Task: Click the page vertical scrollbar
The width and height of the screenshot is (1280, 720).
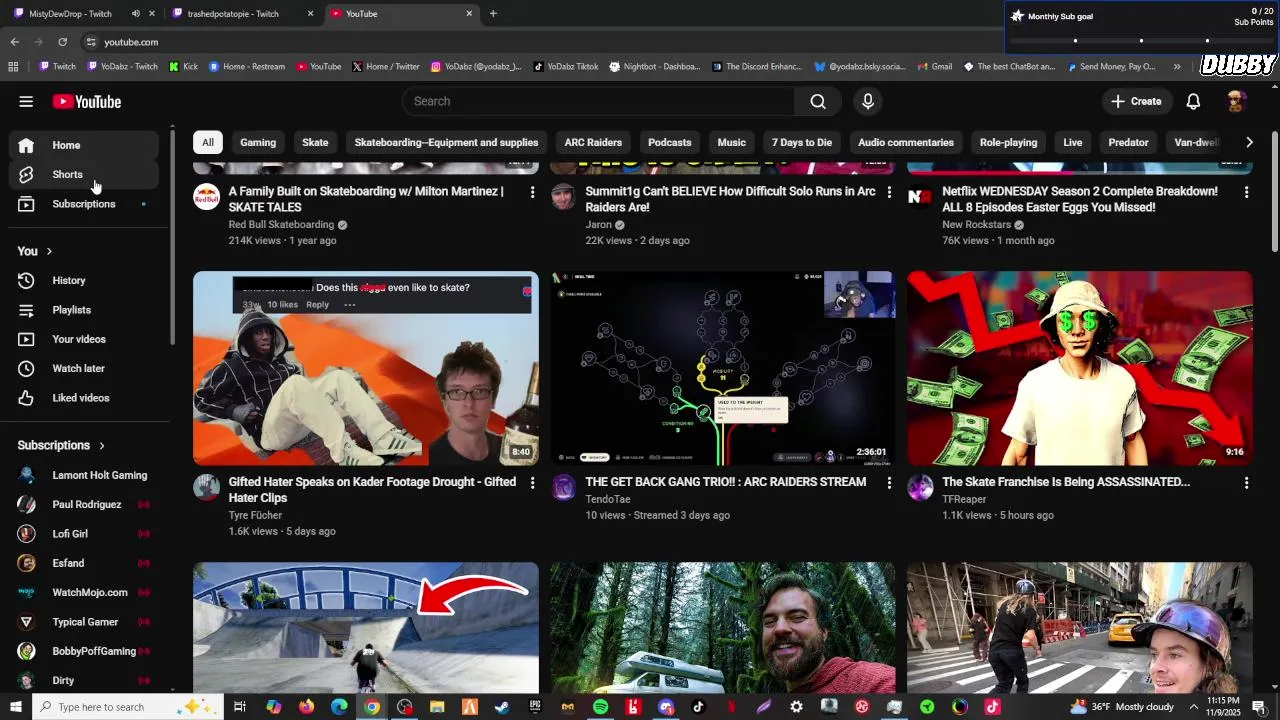Action: [1275, 190]
